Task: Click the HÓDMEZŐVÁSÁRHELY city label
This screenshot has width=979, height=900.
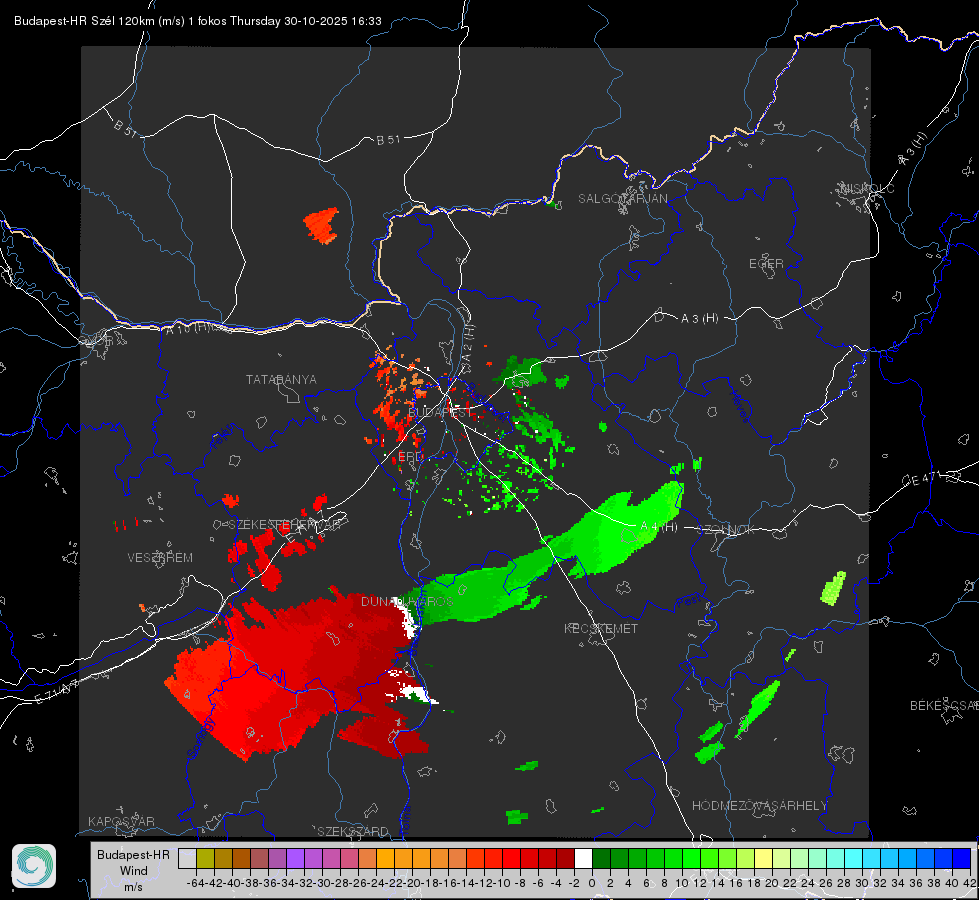Action: click(x=759, y=806)
